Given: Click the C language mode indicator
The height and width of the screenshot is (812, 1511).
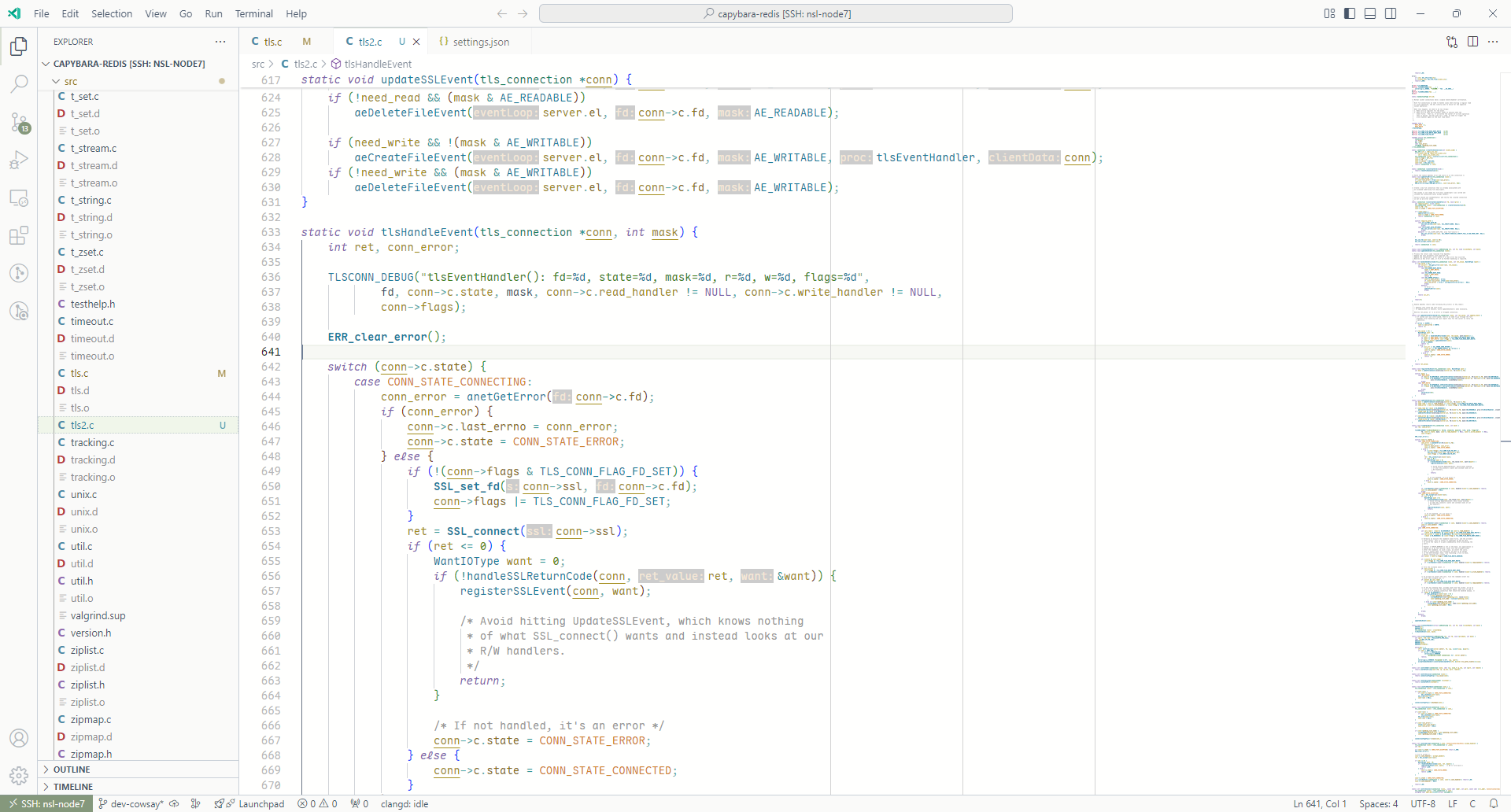Looking at the screenshot, I should point(1472,803).
